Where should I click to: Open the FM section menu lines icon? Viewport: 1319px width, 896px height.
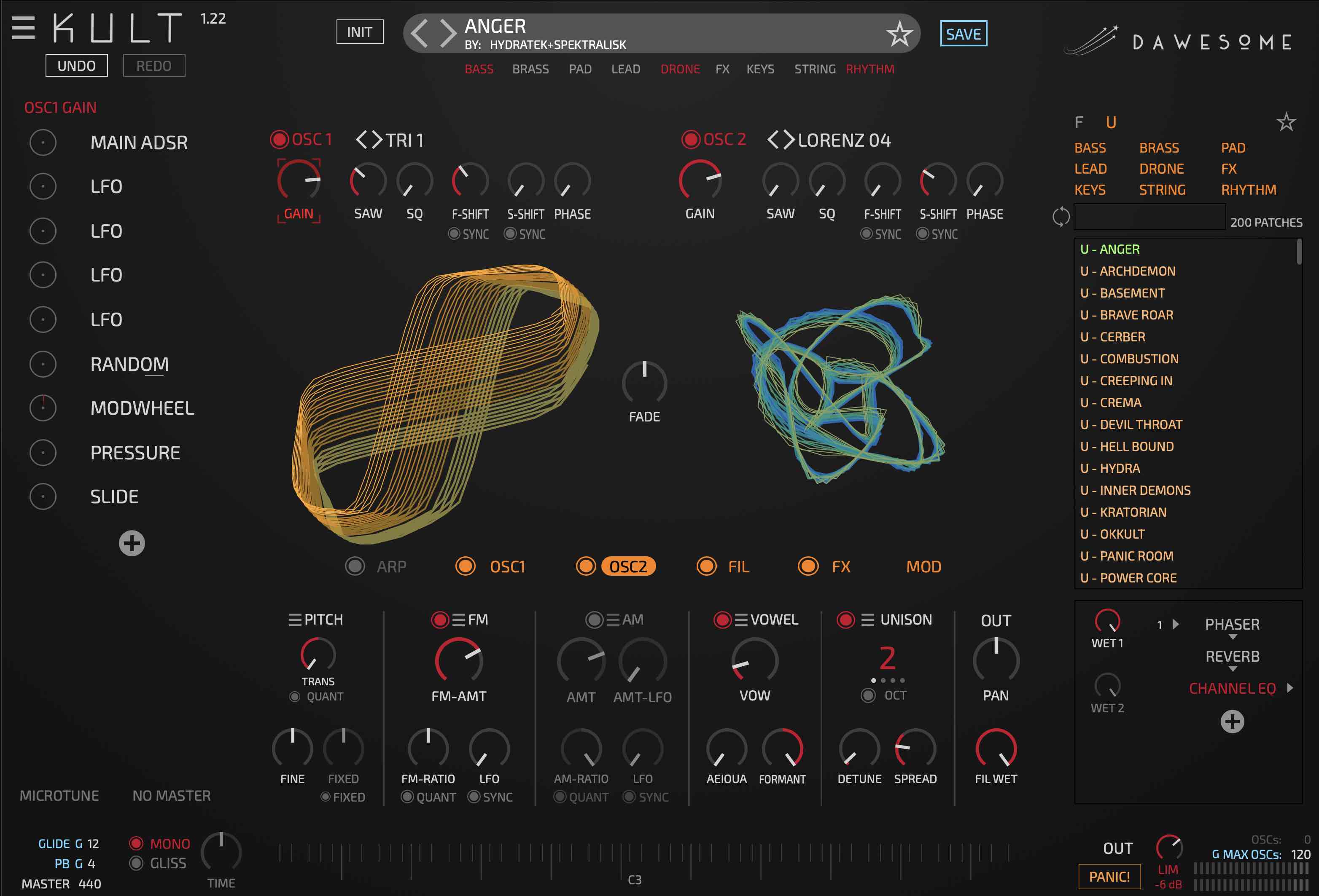(459, 620)
